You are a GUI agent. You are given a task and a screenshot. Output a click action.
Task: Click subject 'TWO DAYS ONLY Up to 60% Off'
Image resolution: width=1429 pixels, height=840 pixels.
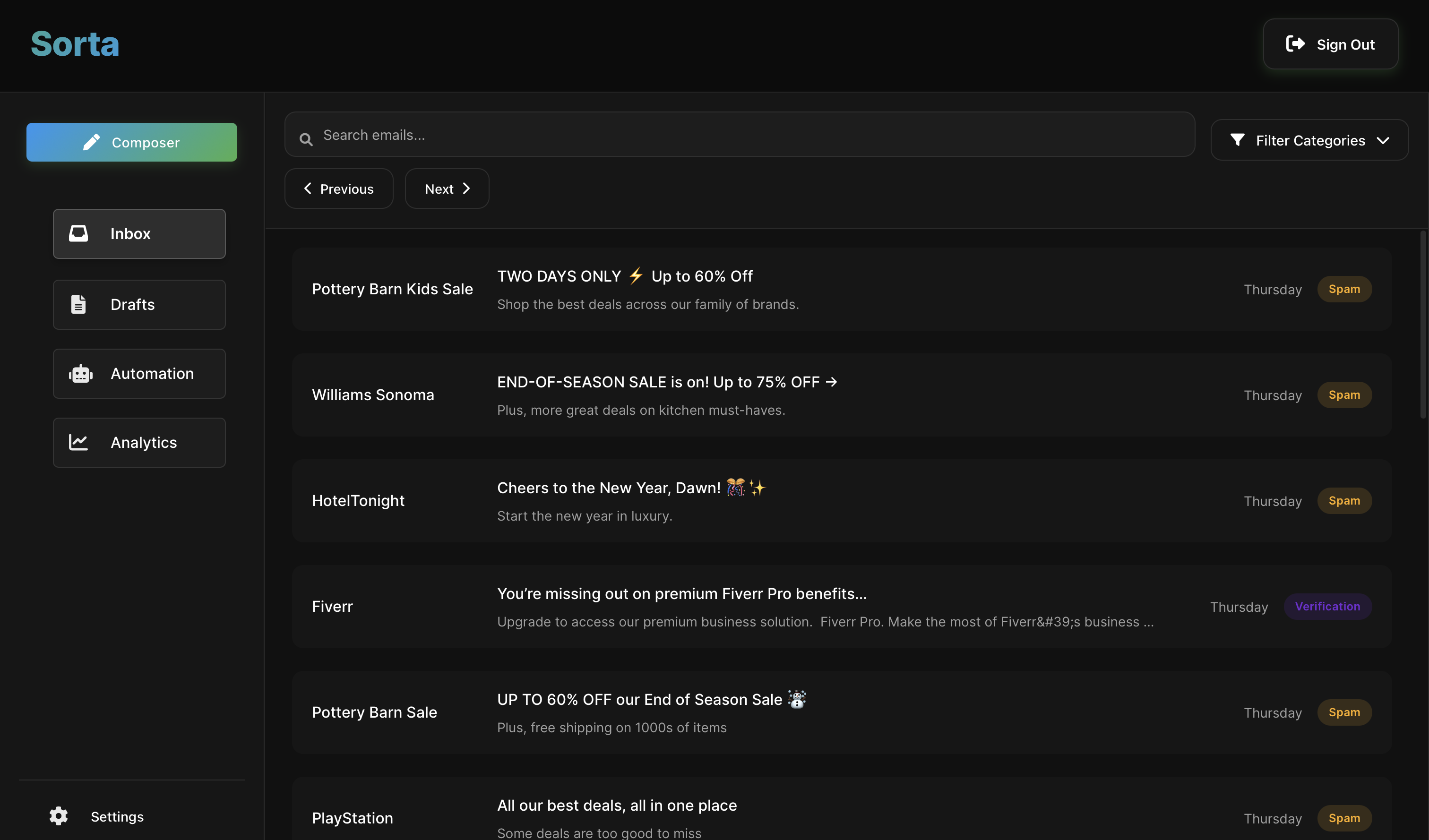click(x=625, y=276)
